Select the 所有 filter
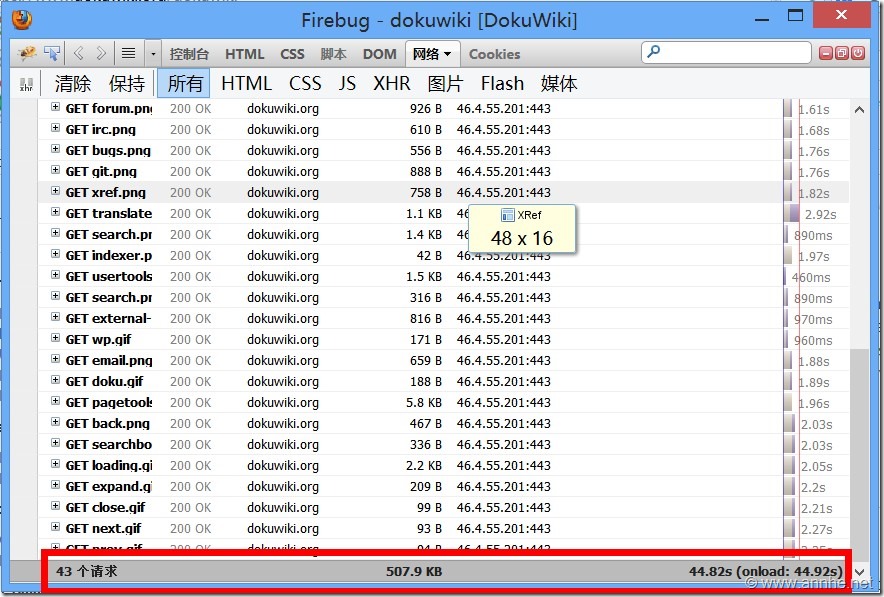 point(185,84)
